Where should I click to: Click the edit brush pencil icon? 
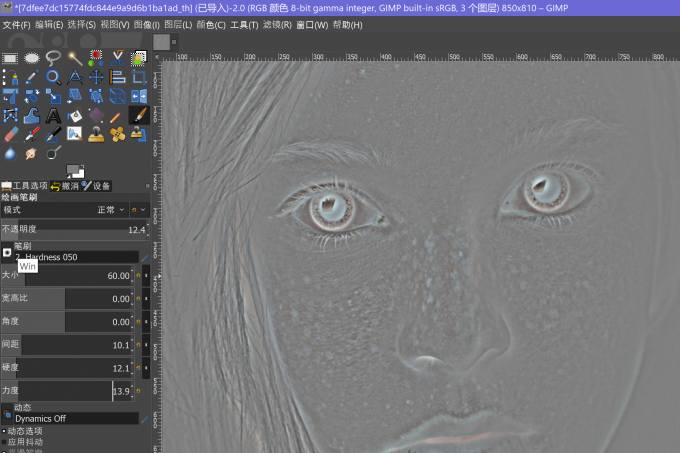(145, 257)
